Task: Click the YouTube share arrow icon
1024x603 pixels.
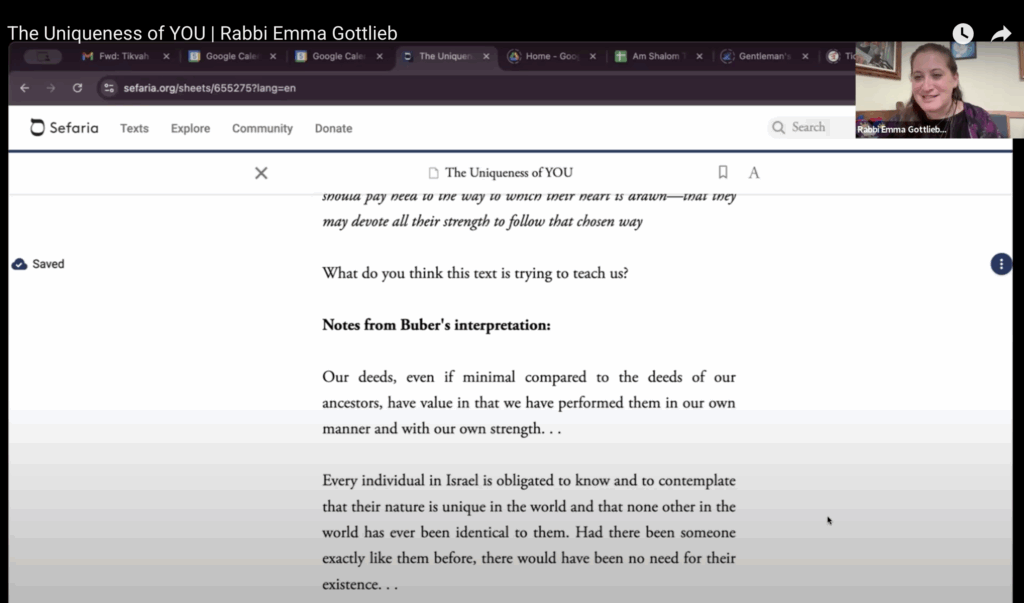Action: click(1001, 33)
